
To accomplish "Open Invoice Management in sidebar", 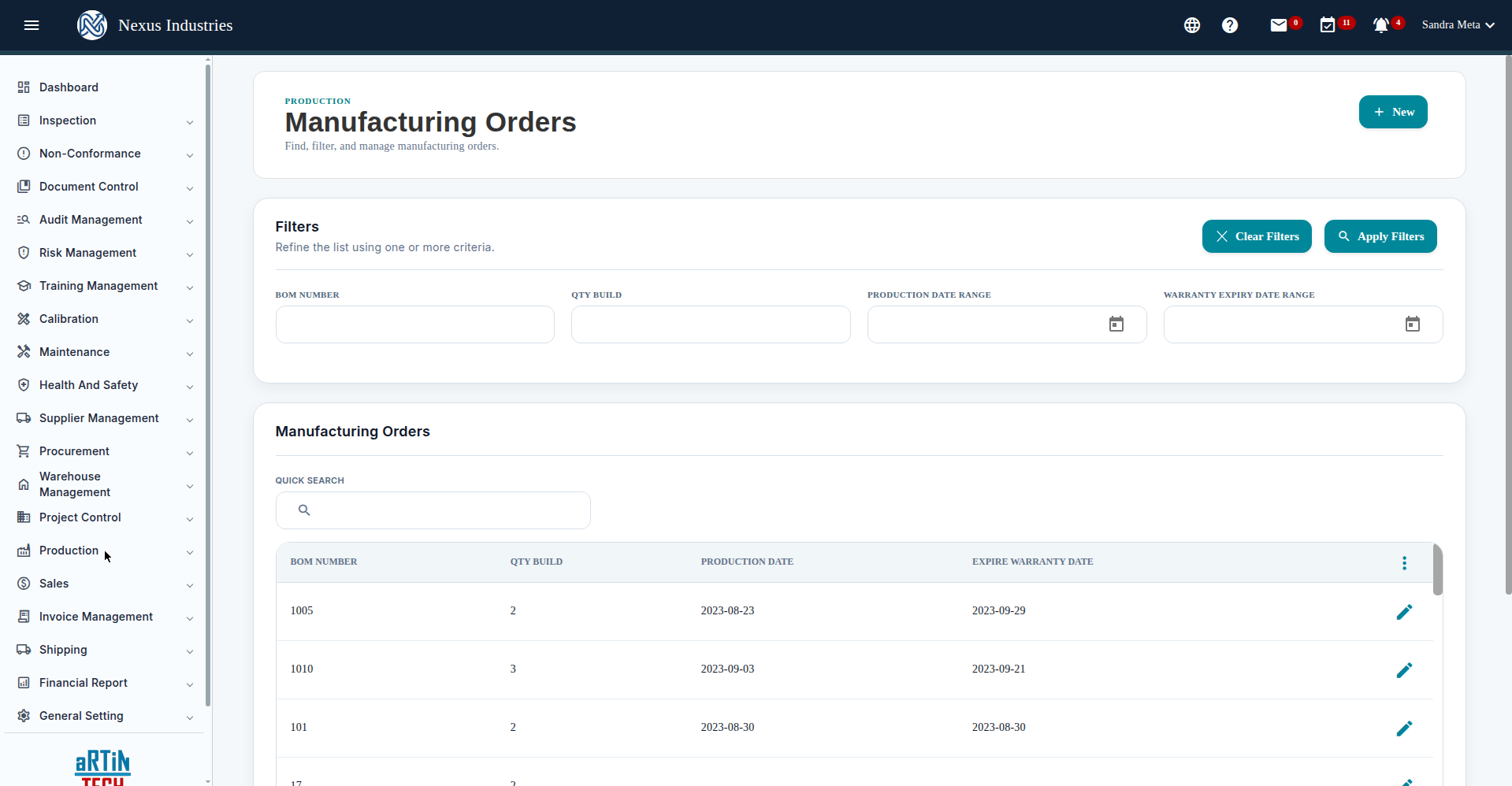I will pos(96,617).
